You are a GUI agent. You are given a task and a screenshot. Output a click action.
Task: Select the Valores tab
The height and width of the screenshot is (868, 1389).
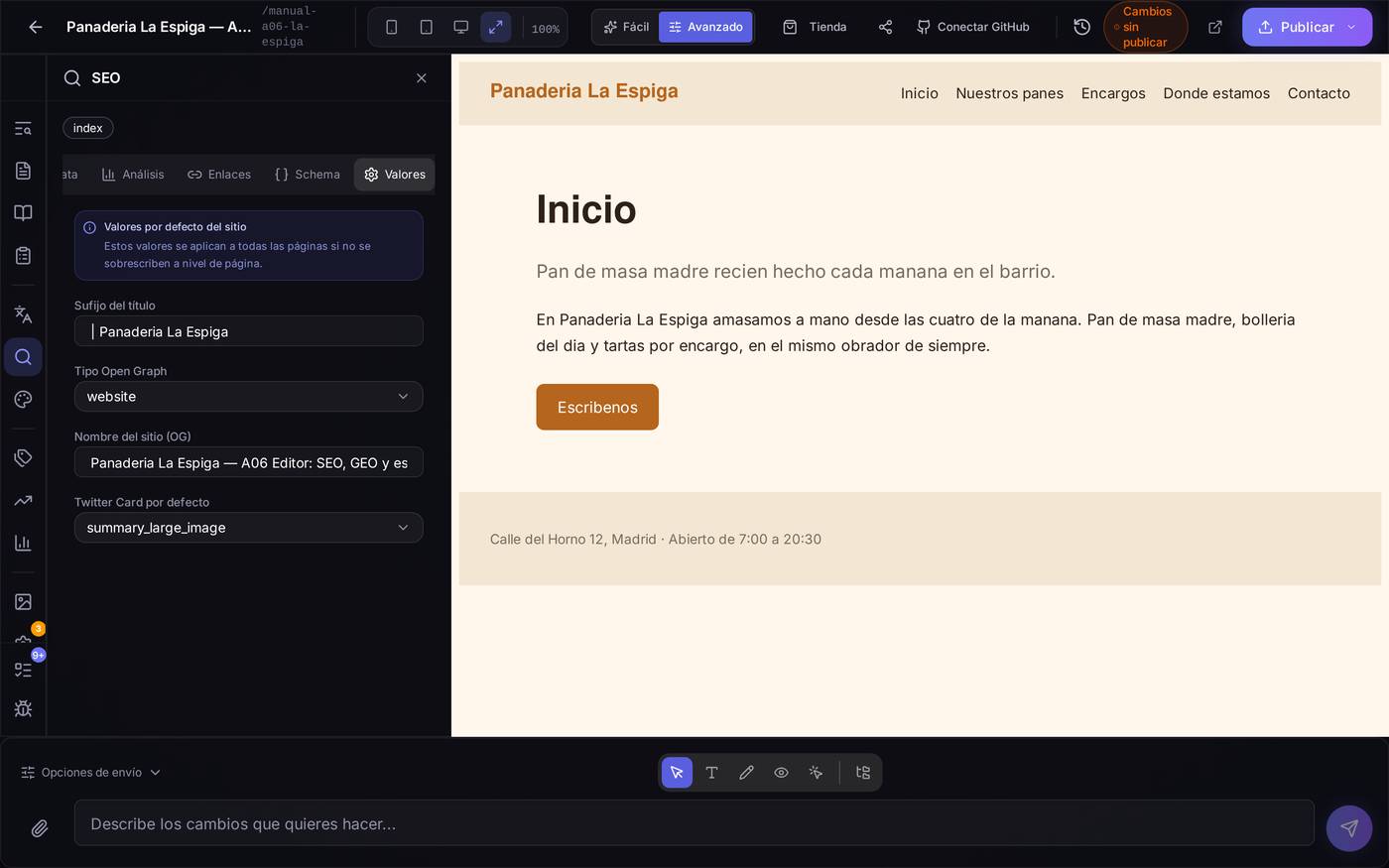tap(394, 175)
